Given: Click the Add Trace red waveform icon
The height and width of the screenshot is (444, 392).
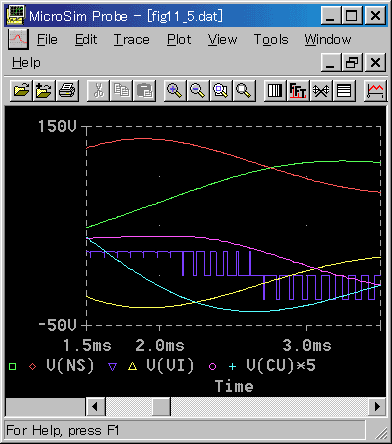Looking at the screenshot, I should pos(375,90).
